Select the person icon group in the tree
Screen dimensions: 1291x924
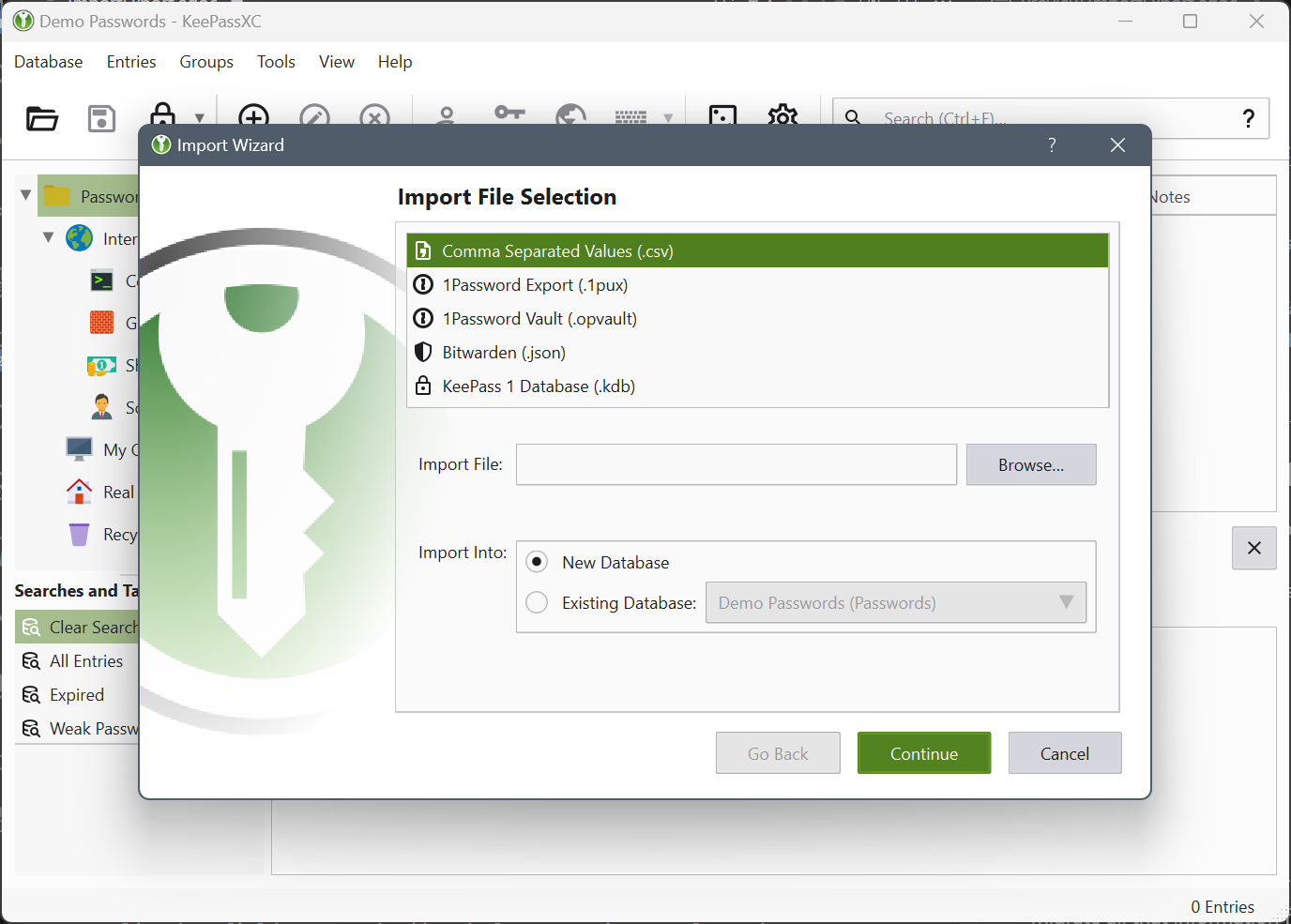click(101, 407)
